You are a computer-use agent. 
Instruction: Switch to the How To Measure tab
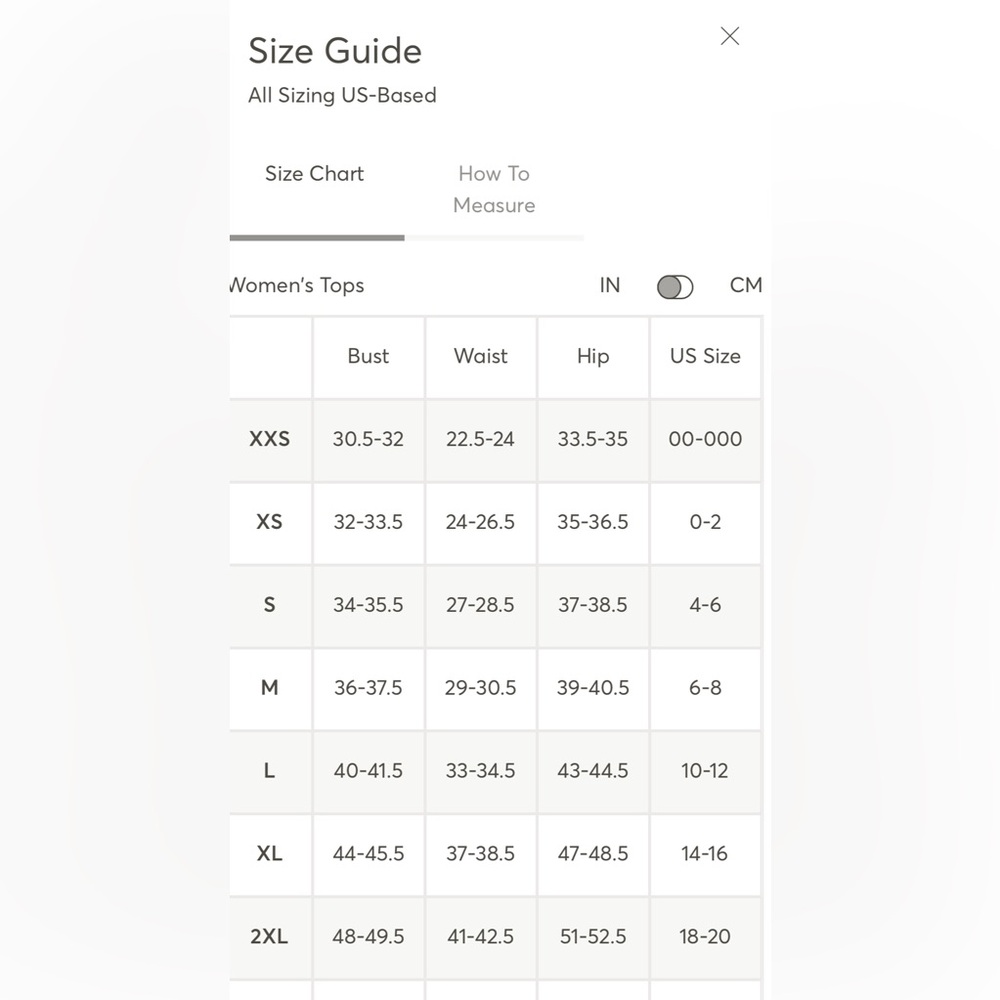click(494, 189)
